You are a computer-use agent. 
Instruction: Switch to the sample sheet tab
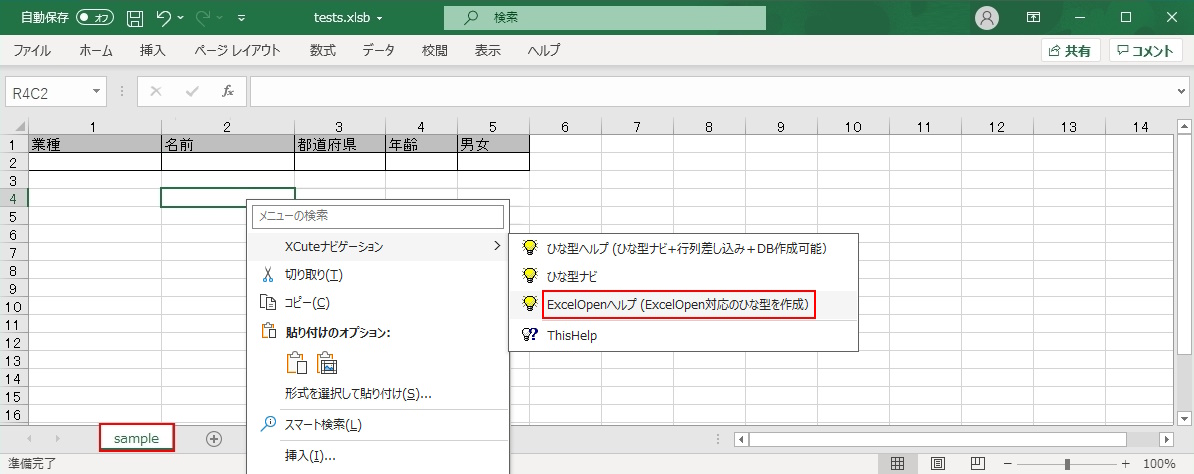[x=136, y=438]
